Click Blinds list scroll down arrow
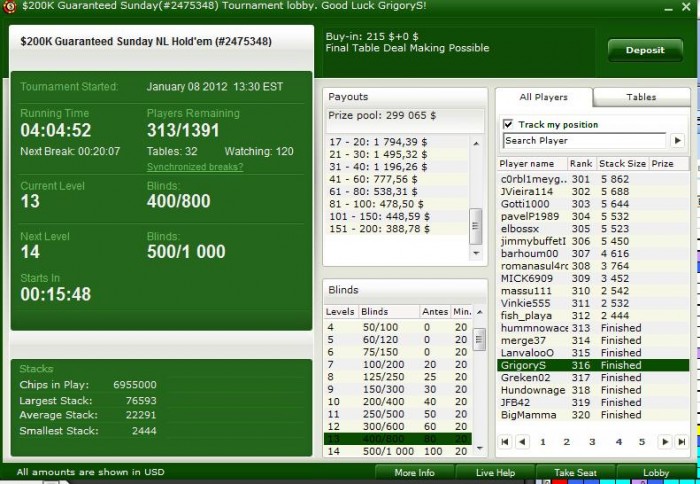 pyautogui.click(x=479, y=448)
